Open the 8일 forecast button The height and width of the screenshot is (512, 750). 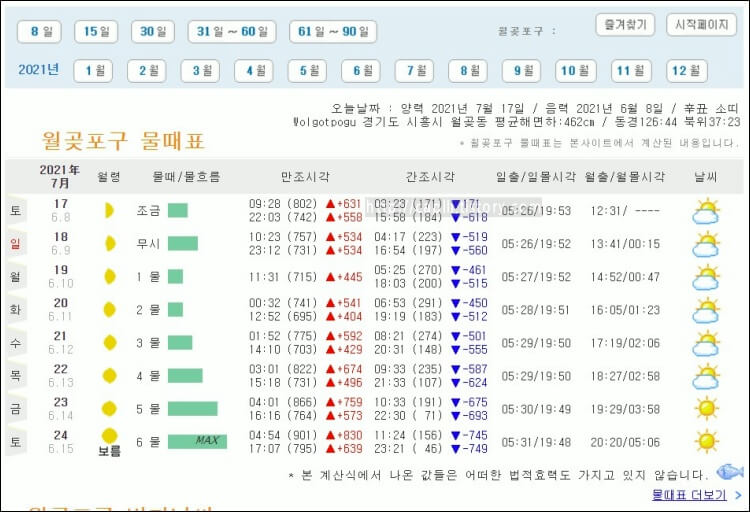pyautogui.click(x=39, y=32)
